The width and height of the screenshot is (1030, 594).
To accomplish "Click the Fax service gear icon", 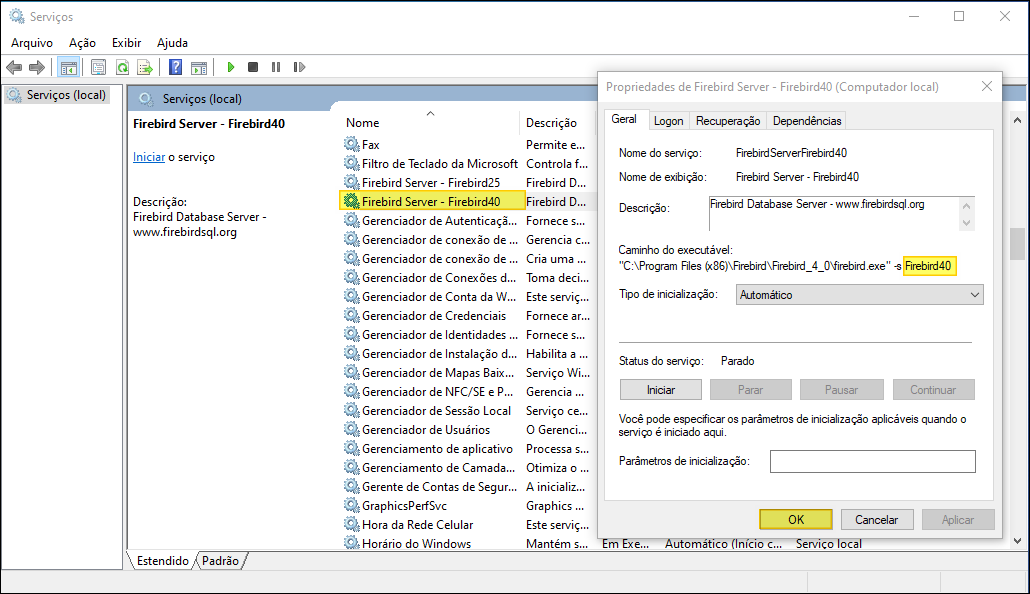I will click(352, 144).
